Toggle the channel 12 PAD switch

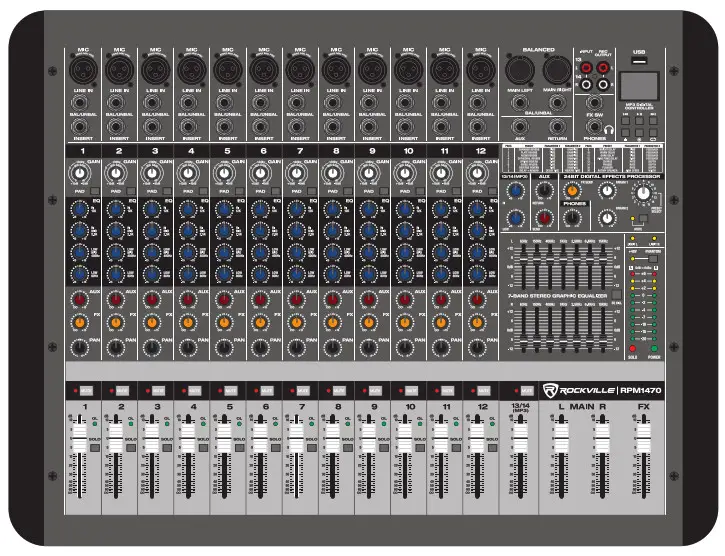492,191
